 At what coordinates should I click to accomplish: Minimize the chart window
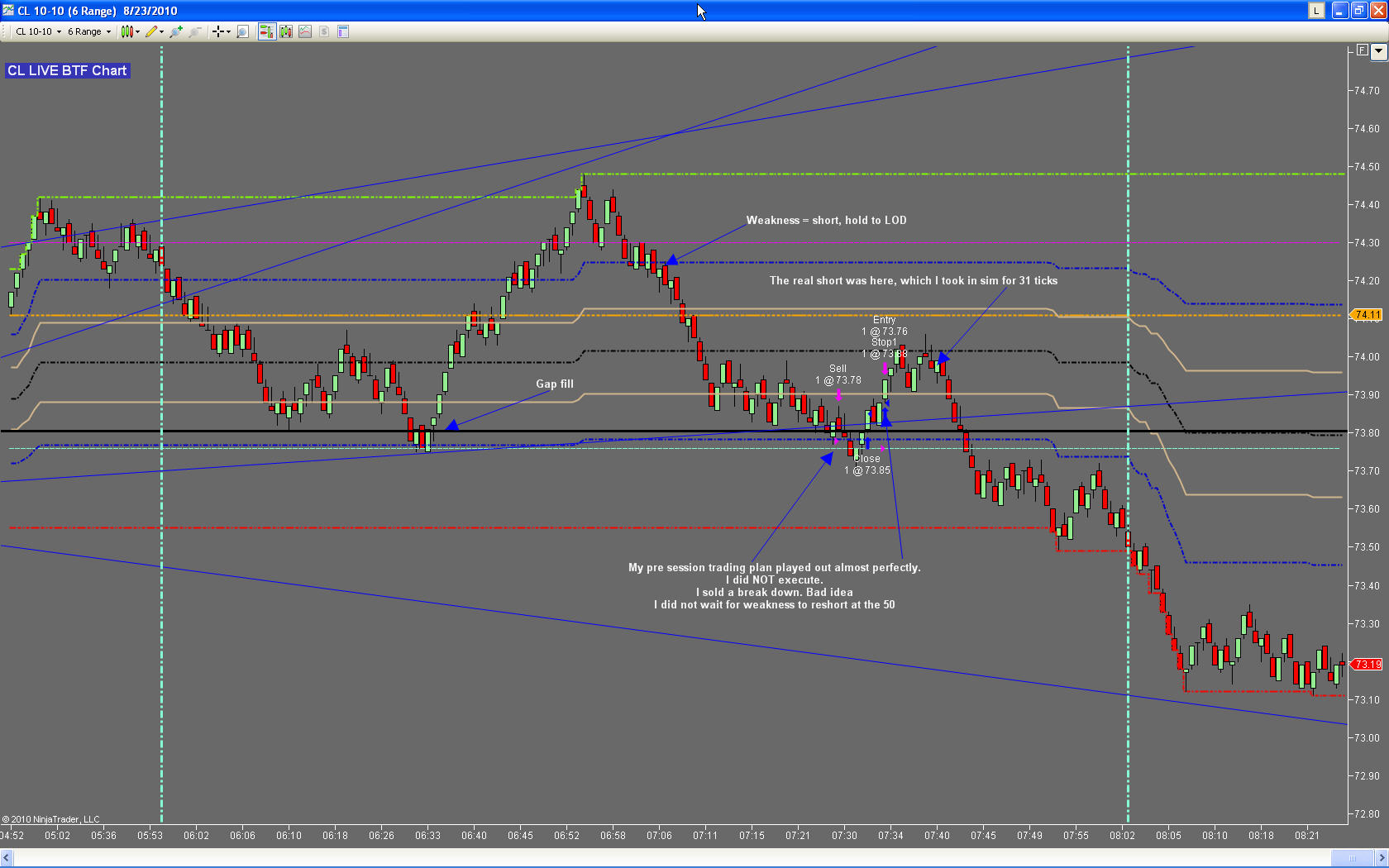(x=1341, y=11)
